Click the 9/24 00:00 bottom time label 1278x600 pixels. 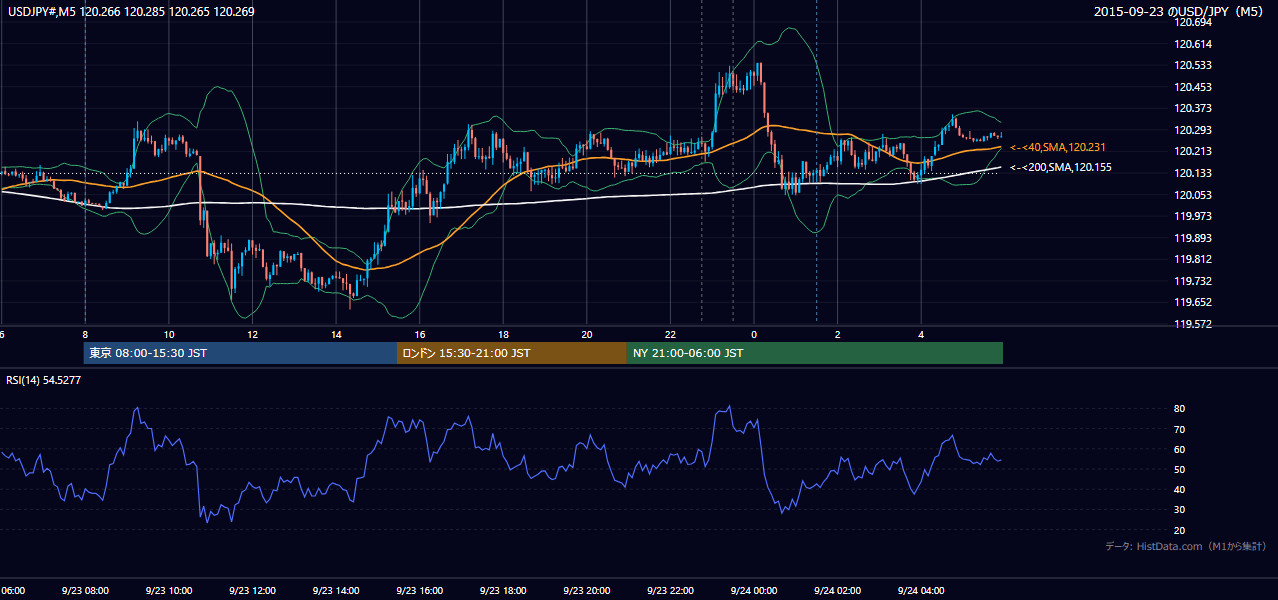tap(754, 591)
